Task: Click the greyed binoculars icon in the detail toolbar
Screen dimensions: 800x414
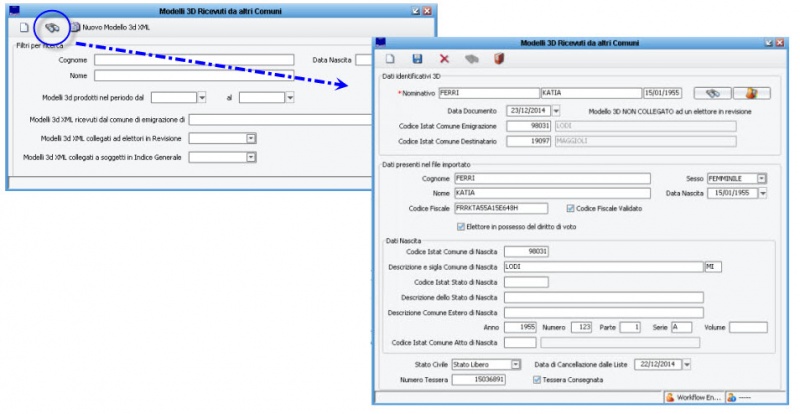Action: point(472,59)
